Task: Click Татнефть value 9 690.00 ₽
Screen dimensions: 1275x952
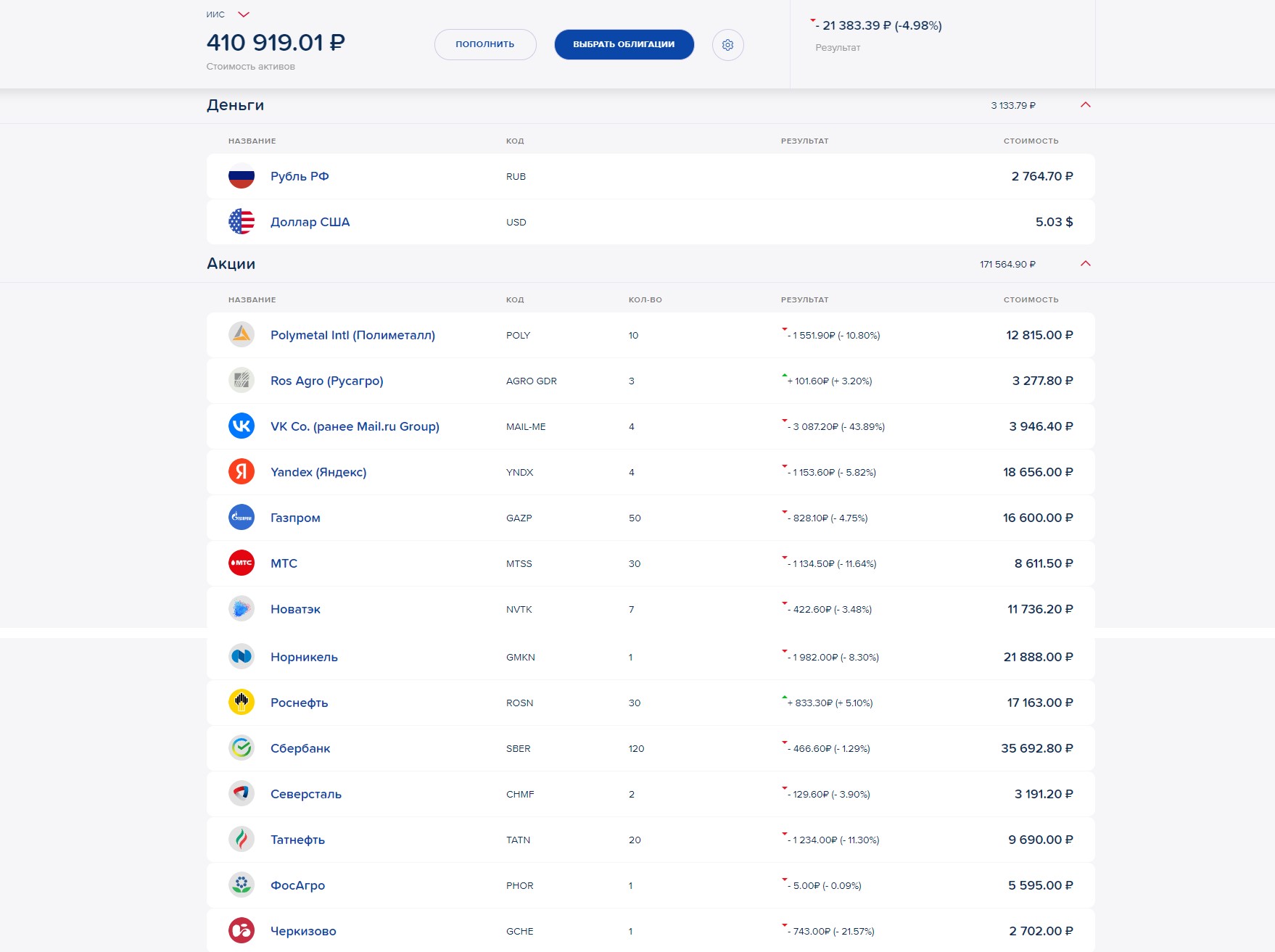Action: [1041, 840]
